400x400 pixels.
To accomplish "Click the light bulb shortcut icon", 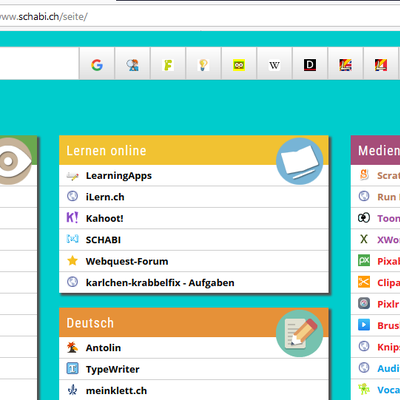I will coord(203,65).
